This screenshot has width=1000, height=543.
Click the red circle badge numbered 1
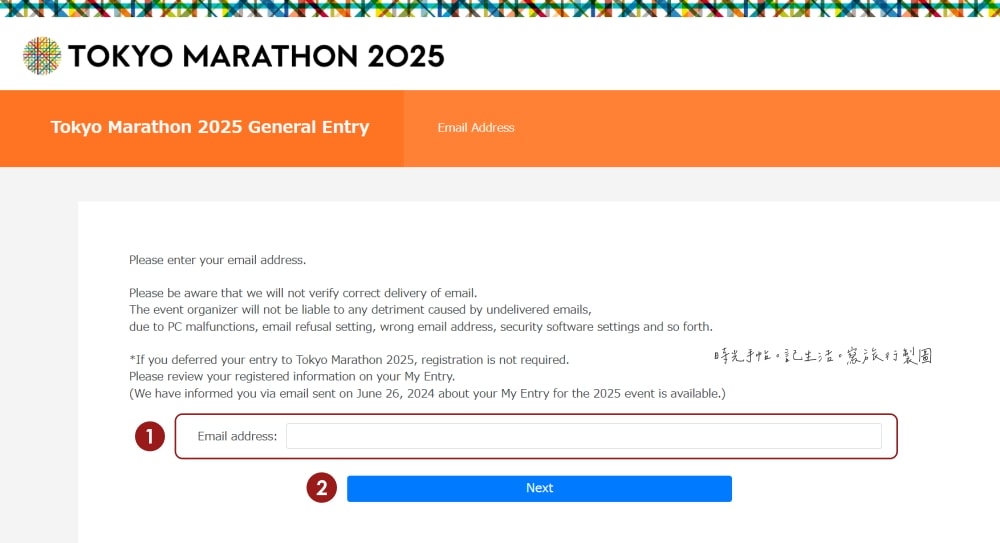150,436
